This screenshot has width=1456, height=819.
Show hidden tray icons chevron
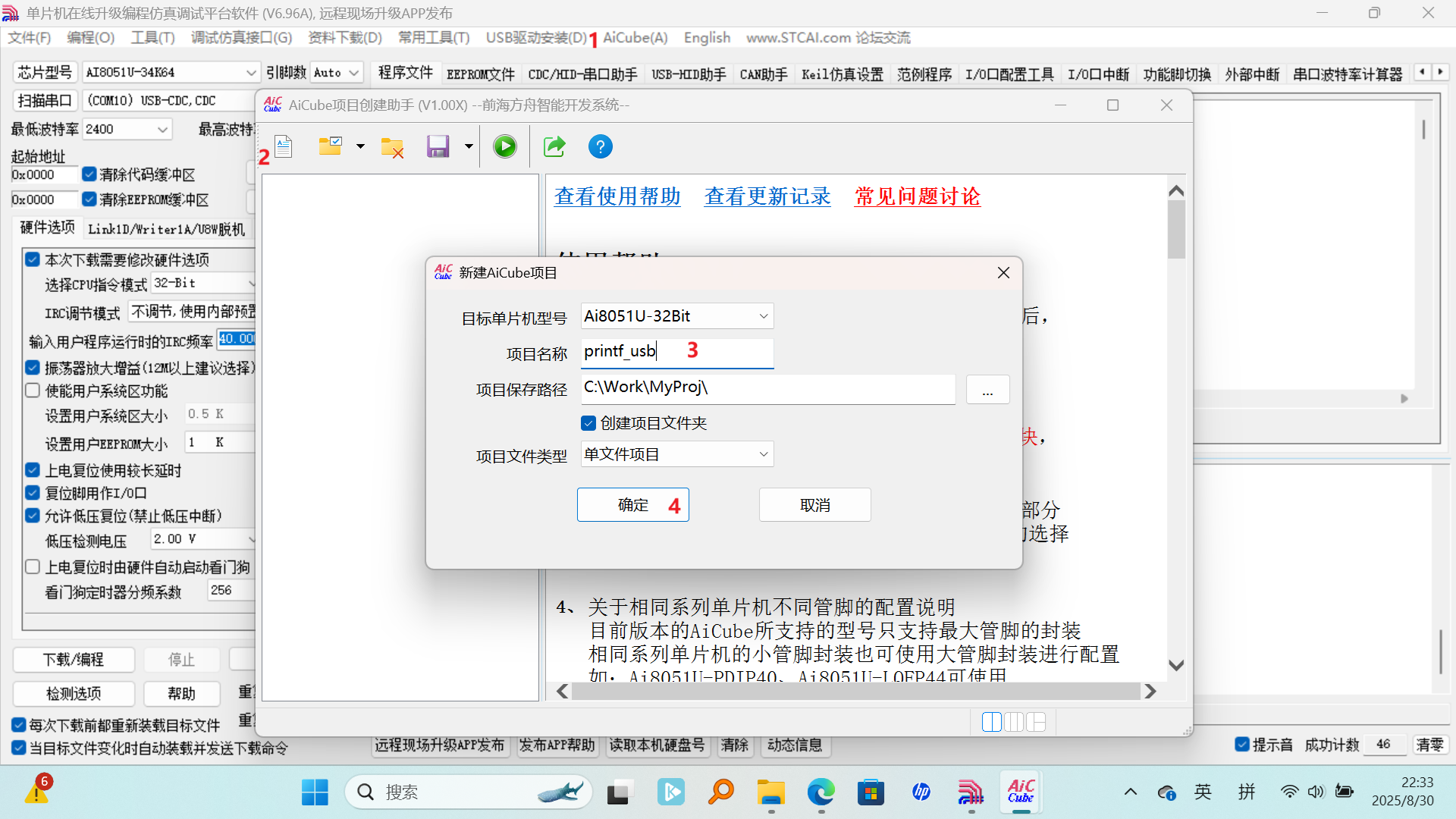tap(1131, 792)
